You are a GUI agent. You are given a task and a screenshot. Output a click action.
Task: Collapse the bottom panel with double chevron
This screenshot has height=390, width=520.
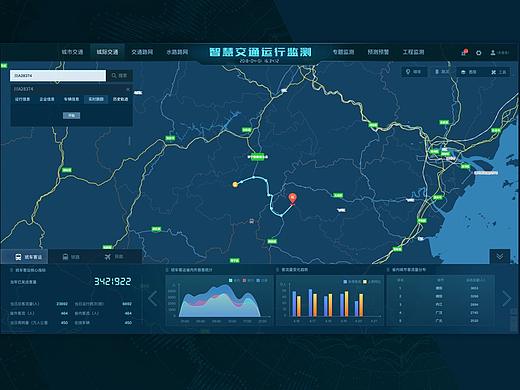coord(500,256)
